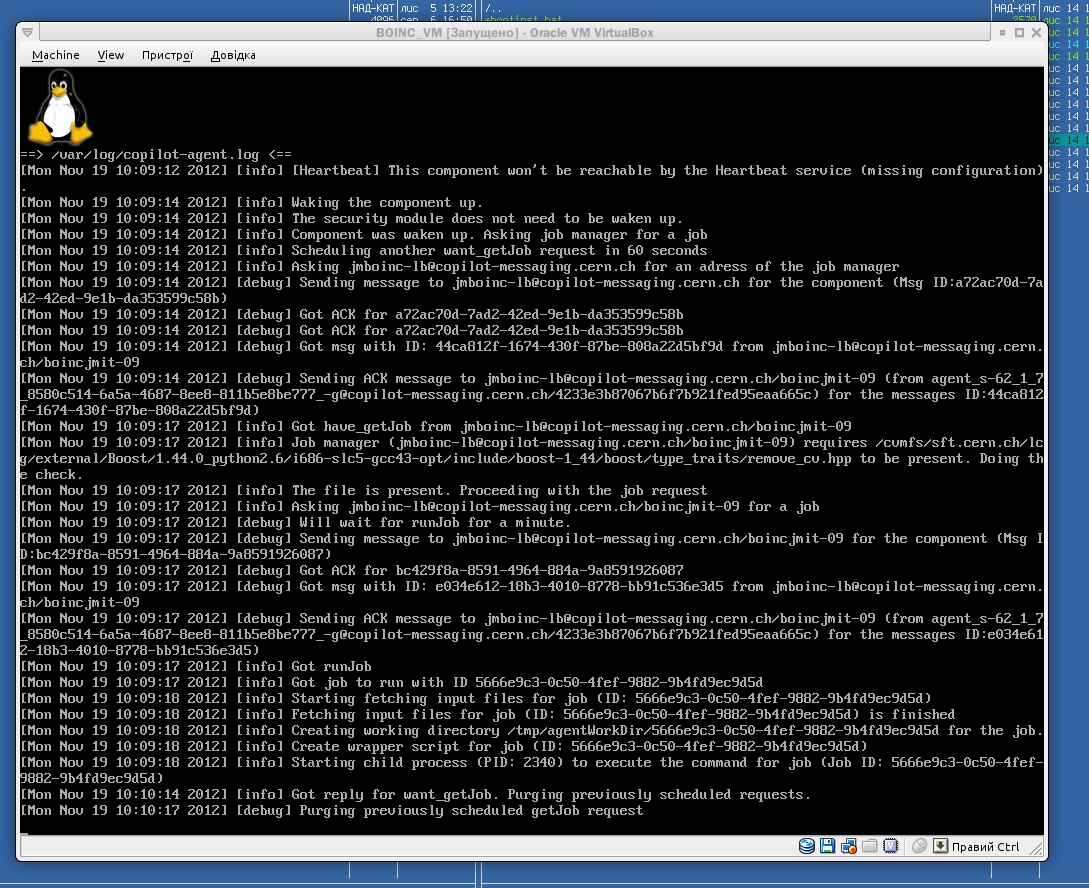1089x888 pixels.
Task: Click the shared folders status icon
Action: [870, 846]
